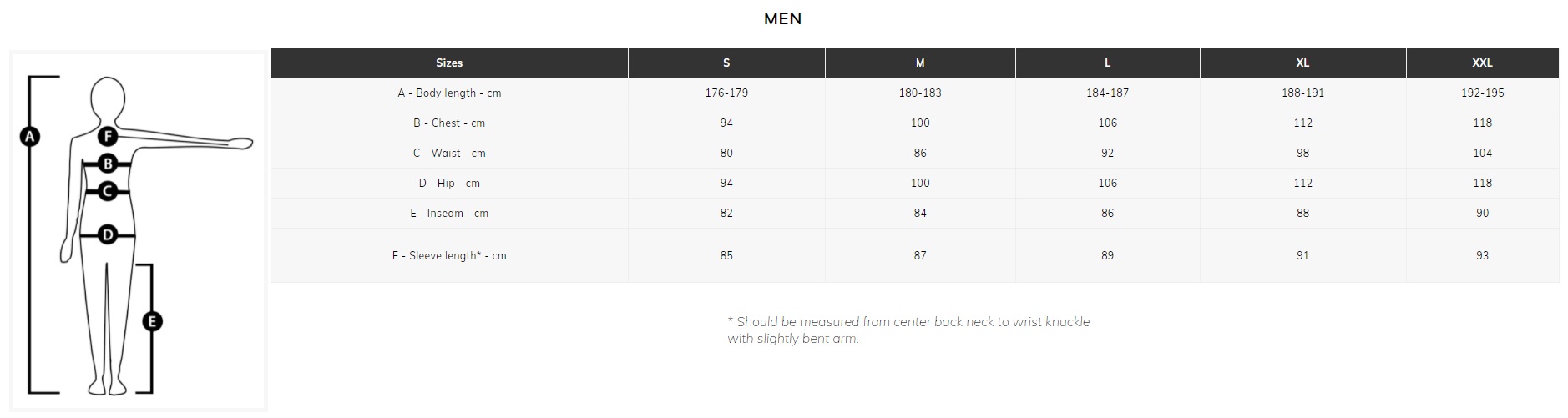Click the A body length marker
The image size is (1568, 418).
tap(30, 136)
